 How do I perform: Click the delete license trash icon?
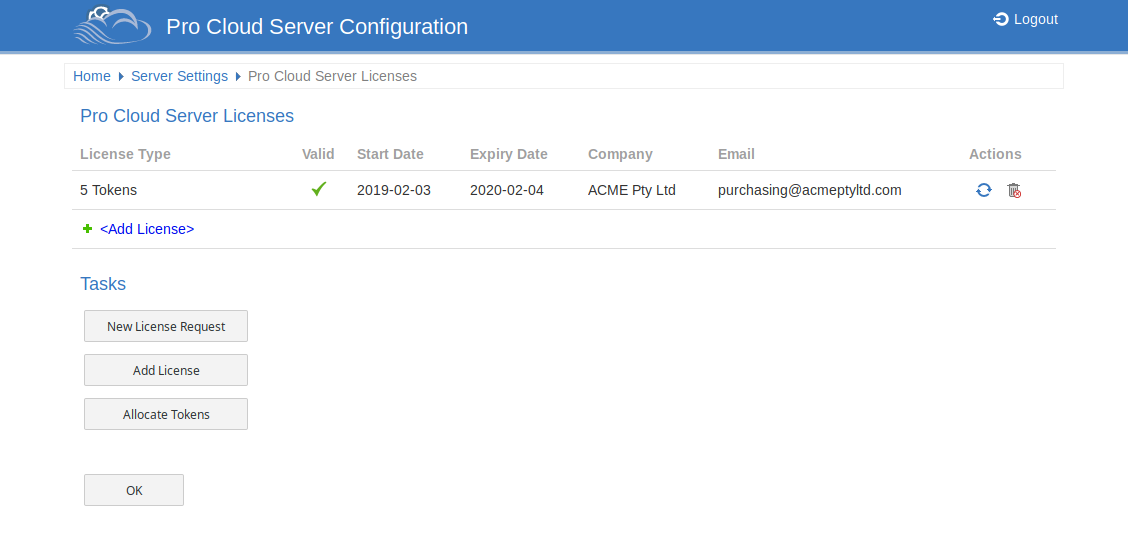click(x=1014, y=190)
